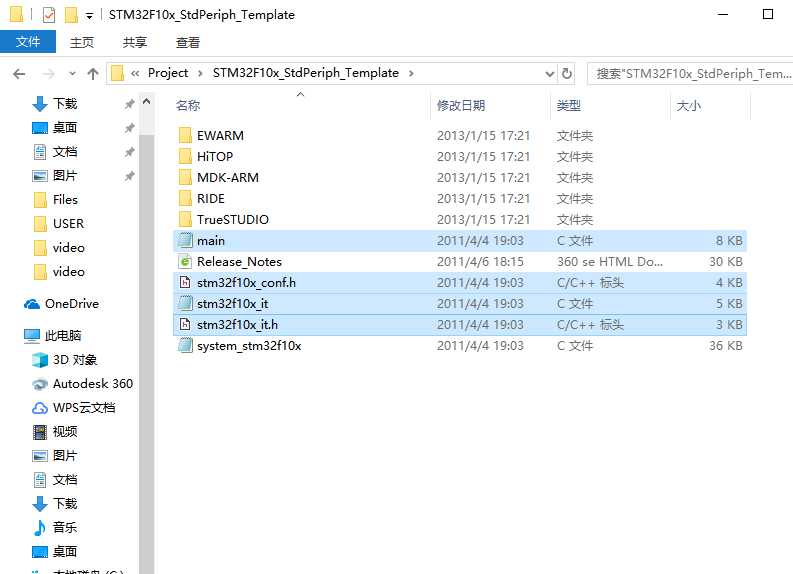Expand hidden path with the double-chevron
793x574 pixels.
click(135, 74)
